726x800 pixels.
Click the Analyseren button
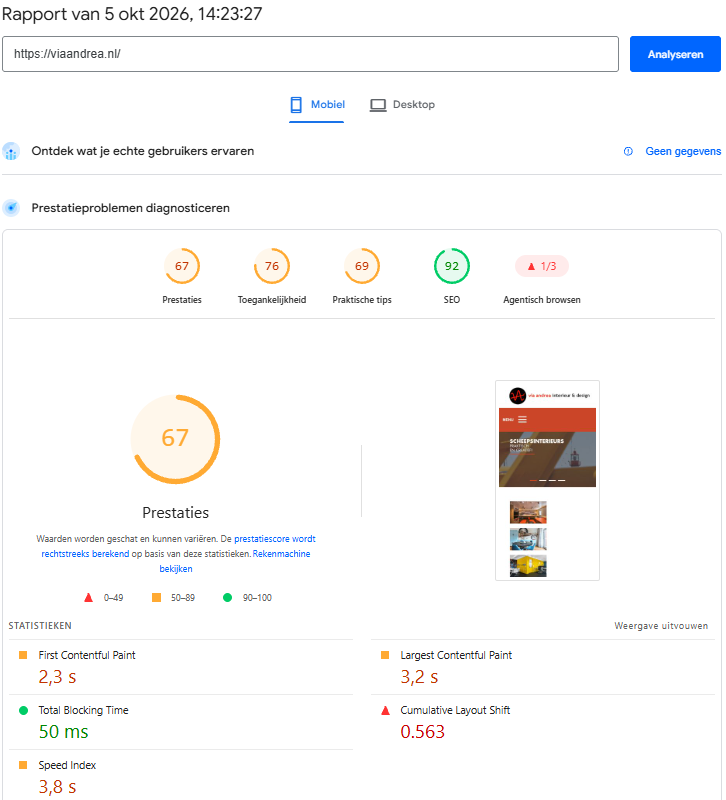(674, 54)
